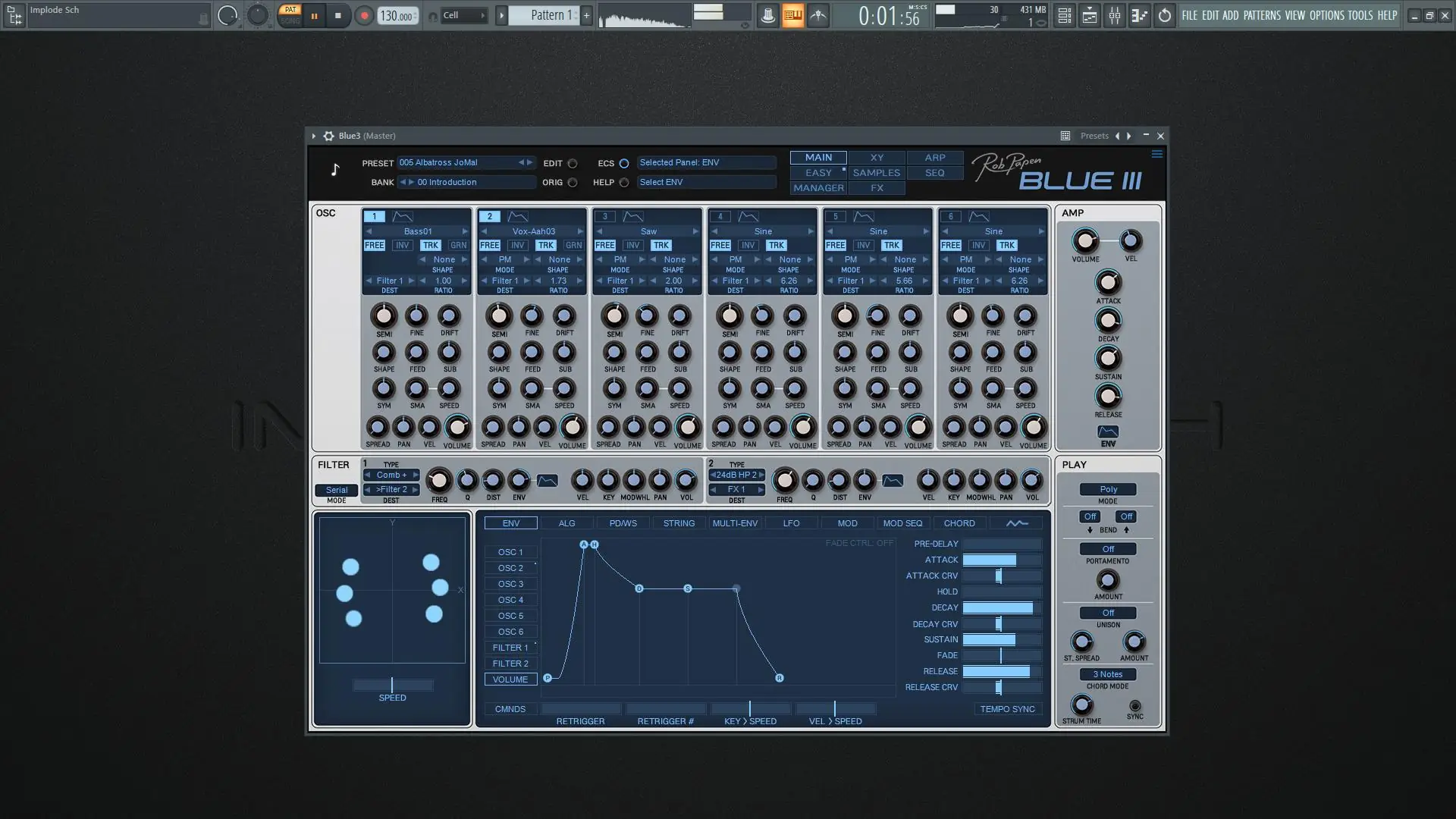This screenshot has width=1456, height=819.
Task: Open the 3 Notes chord mode dropdown
Action: 1107,674
